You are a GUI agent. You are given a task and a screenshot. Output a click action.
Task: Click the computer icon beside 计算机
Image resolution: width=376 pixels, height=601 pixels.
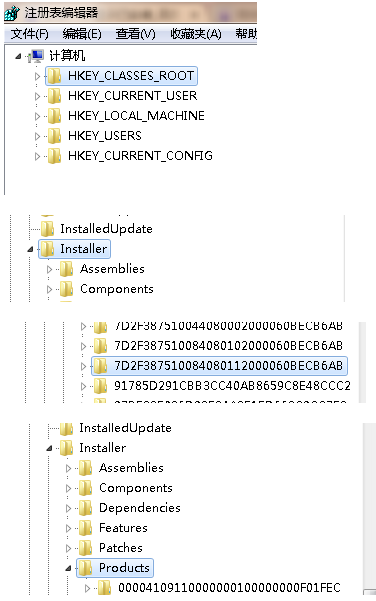click(37, 56)
